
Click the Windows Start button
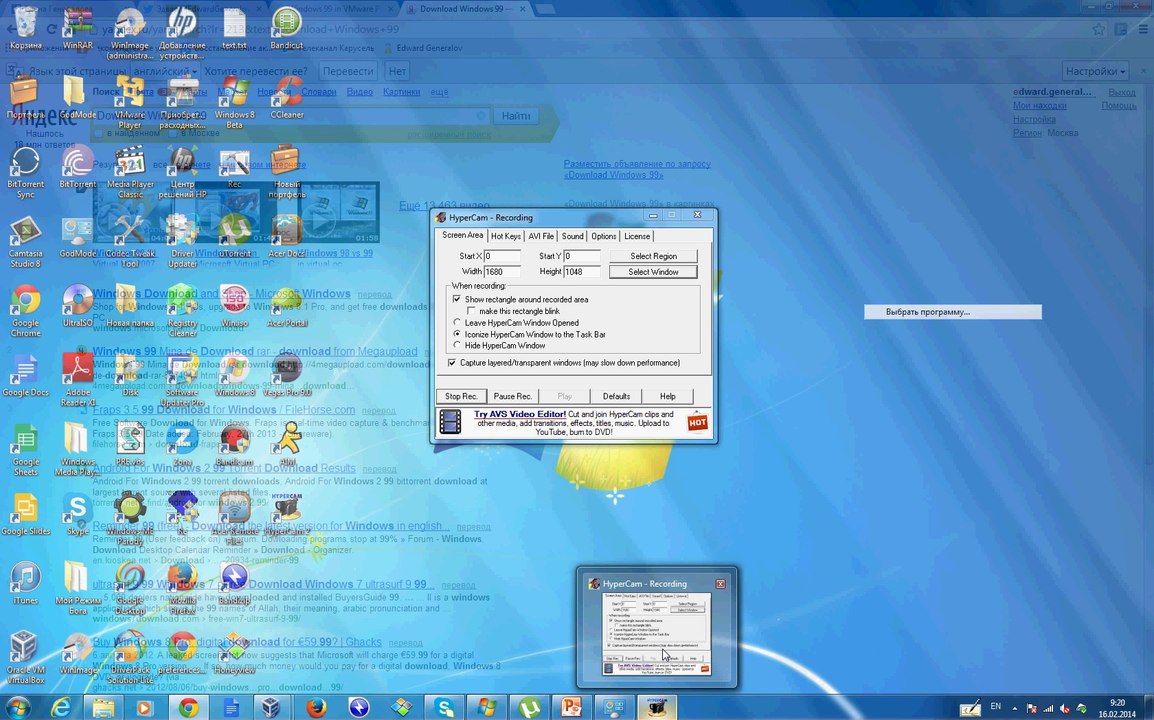click(x=16, y=707)
